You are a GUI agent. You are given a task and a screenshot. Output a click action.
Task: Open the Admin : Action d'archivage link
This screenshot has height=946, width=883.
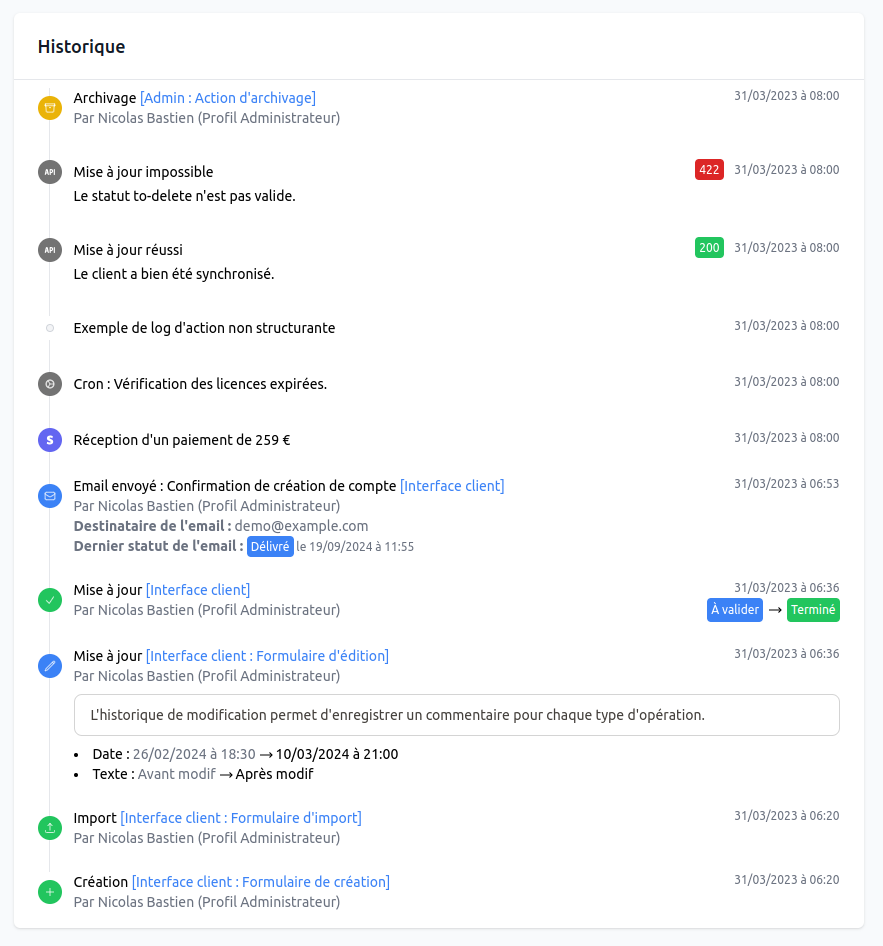click(228, 98)
